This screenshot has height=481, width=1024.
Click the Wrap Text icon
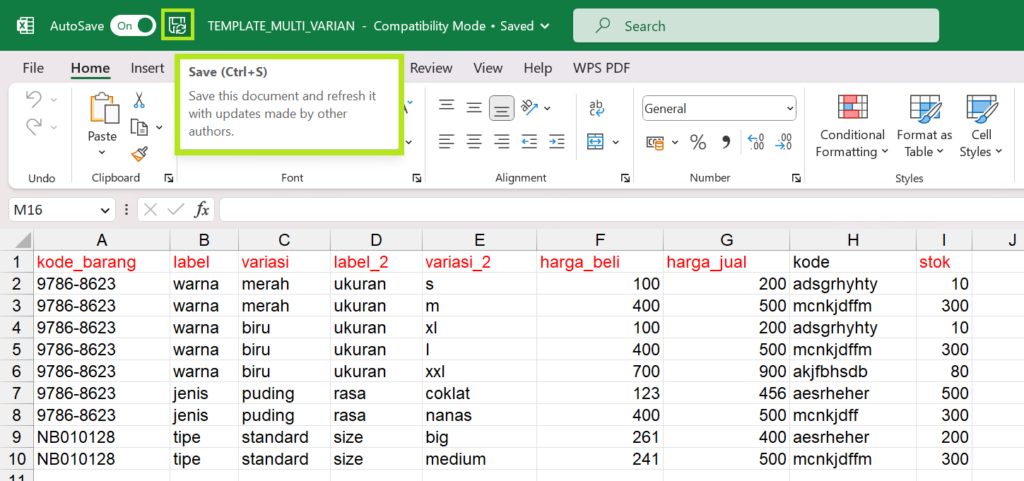597,107
